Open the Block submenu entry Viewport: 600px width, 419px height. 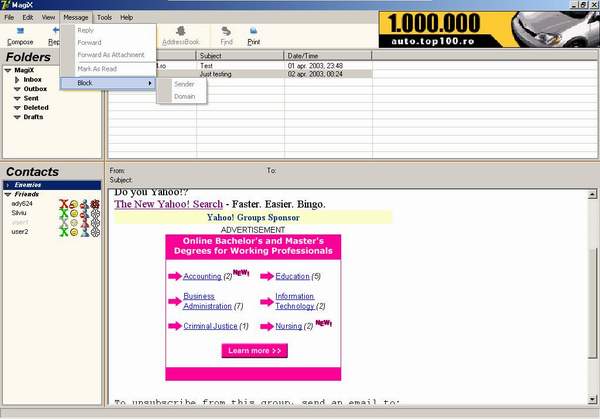pyautogui.click(x=108, y=83)
